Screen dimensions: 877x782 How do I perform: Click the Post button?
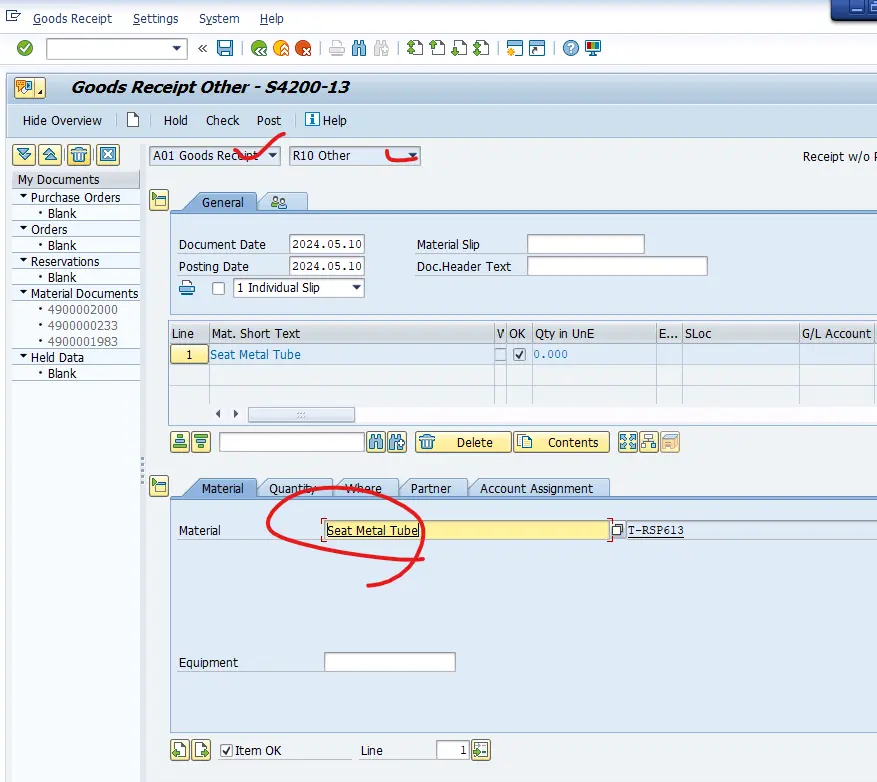coord(268,120)
